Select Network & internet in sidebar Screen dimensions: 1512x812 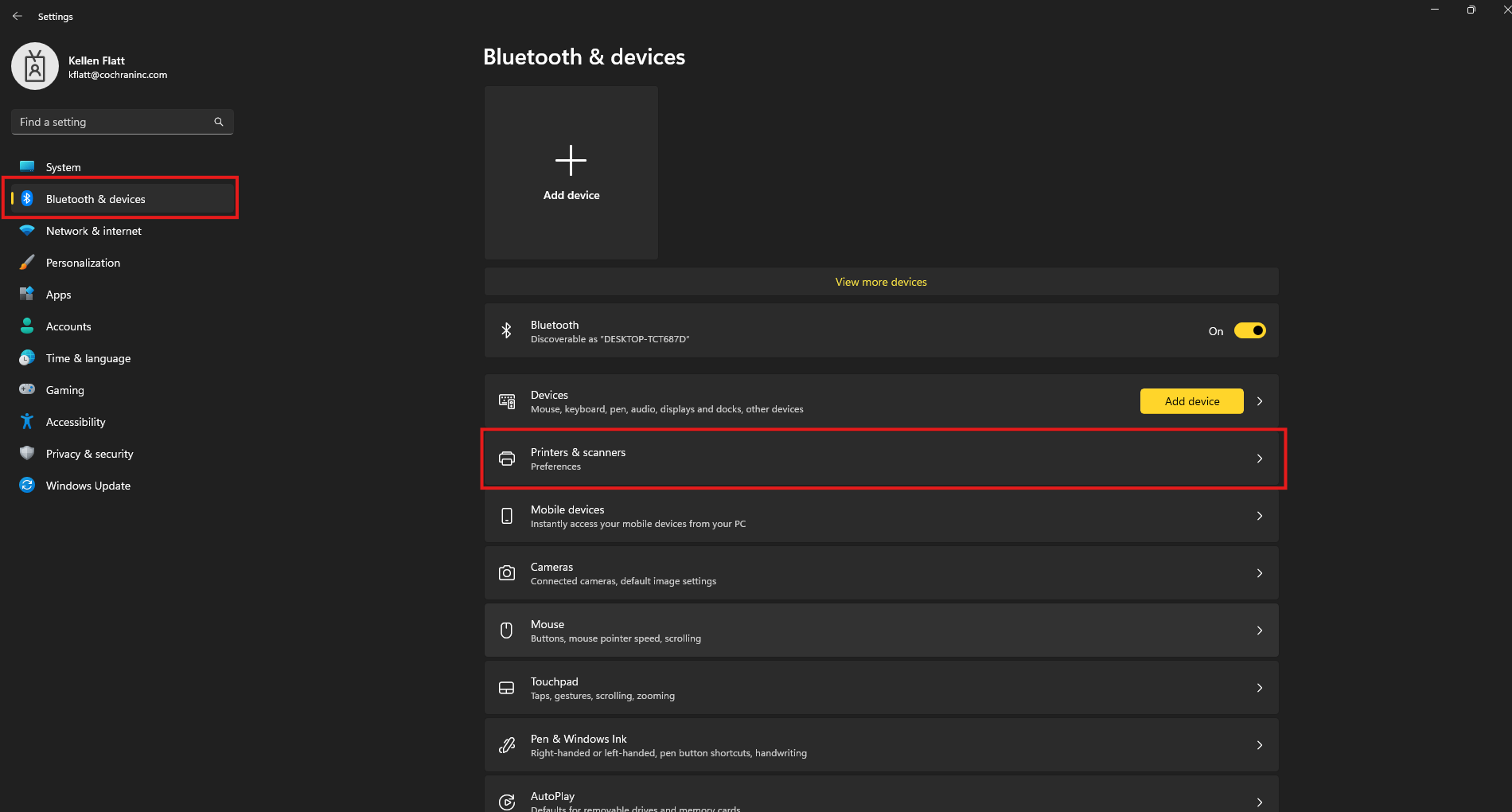click(x=123, y=231)
